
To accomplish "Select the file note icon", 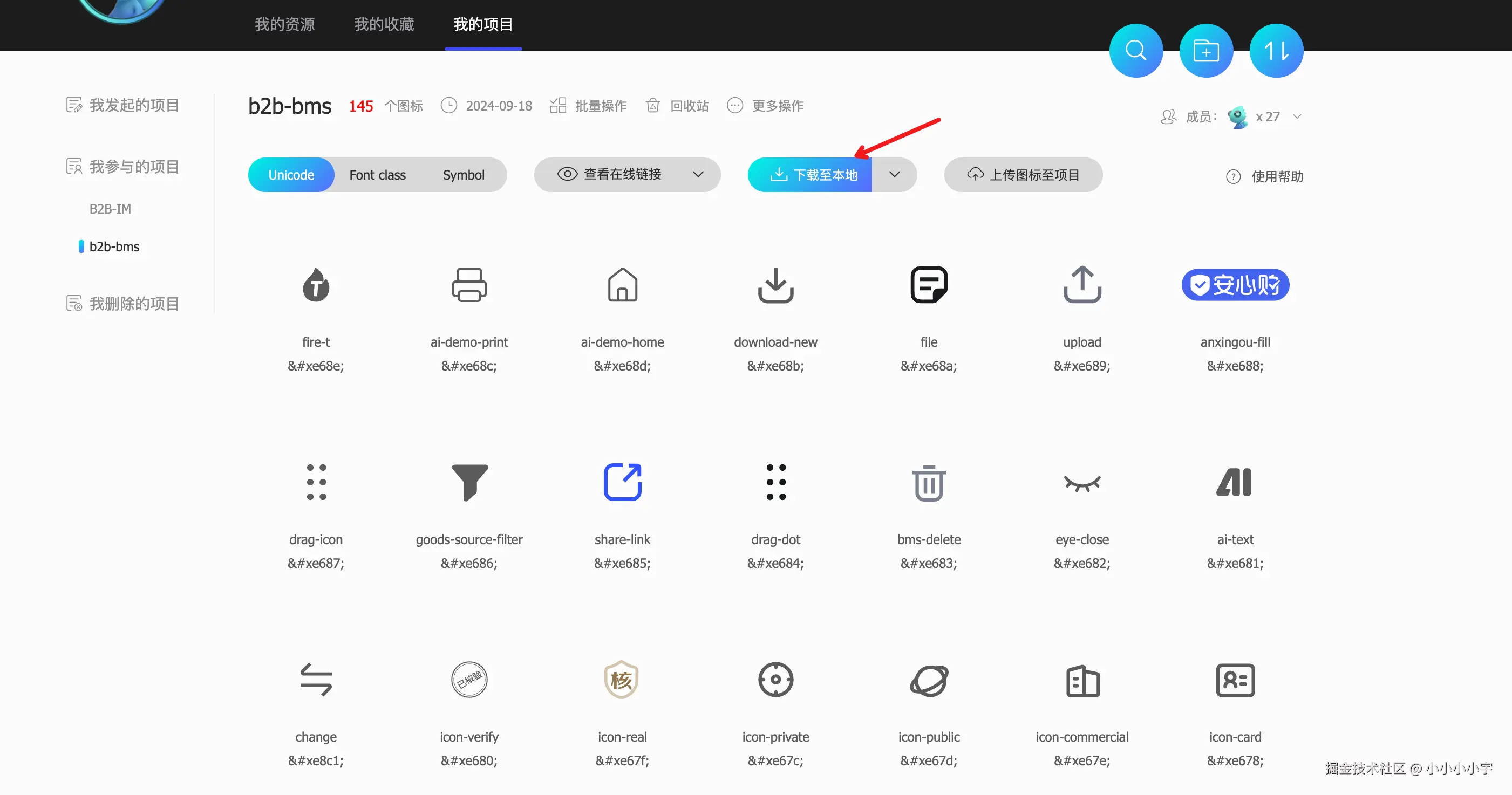I will point(929,285).
